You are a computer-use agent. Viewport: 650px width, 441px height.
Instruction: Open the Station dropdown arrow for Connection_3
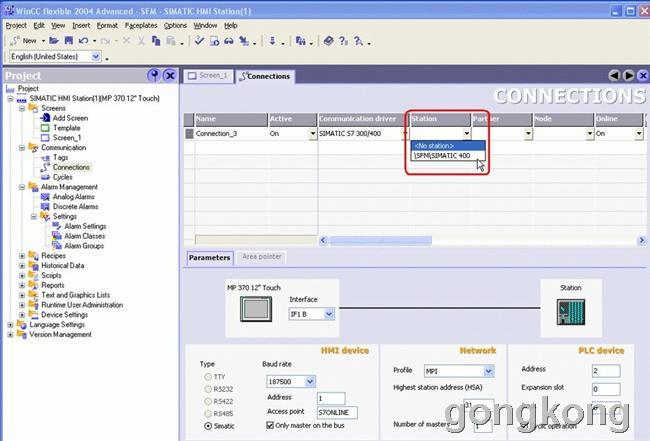(466, 133)
